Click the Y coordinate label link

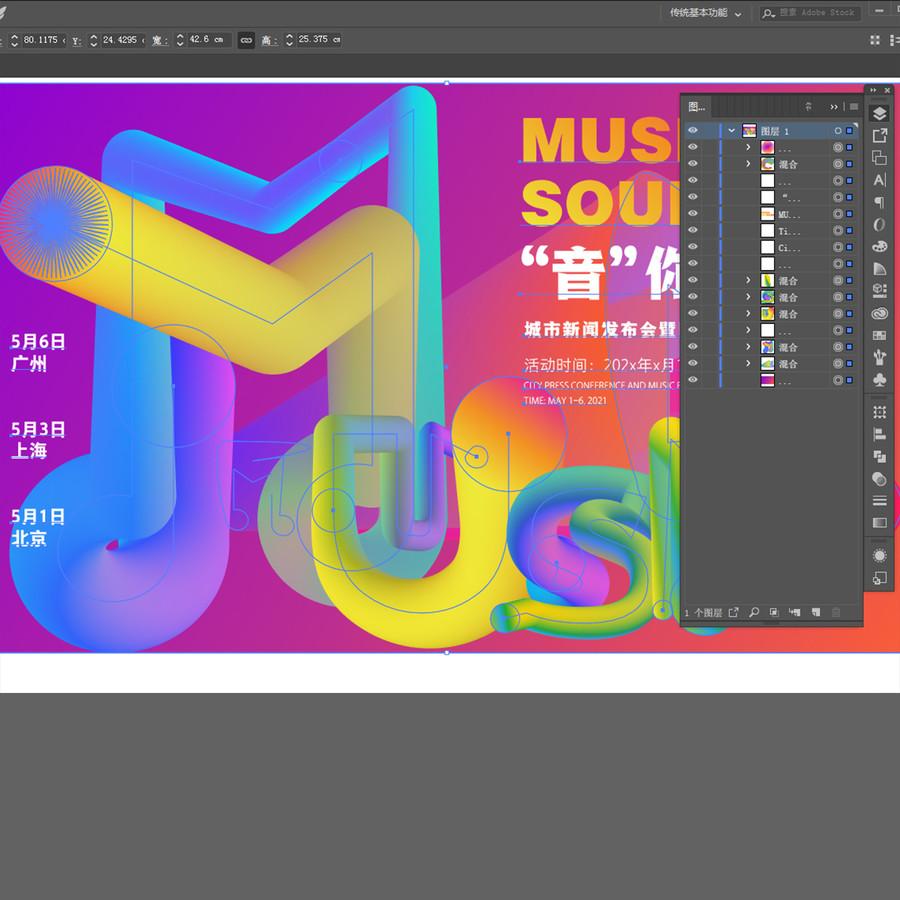[77, 41]
